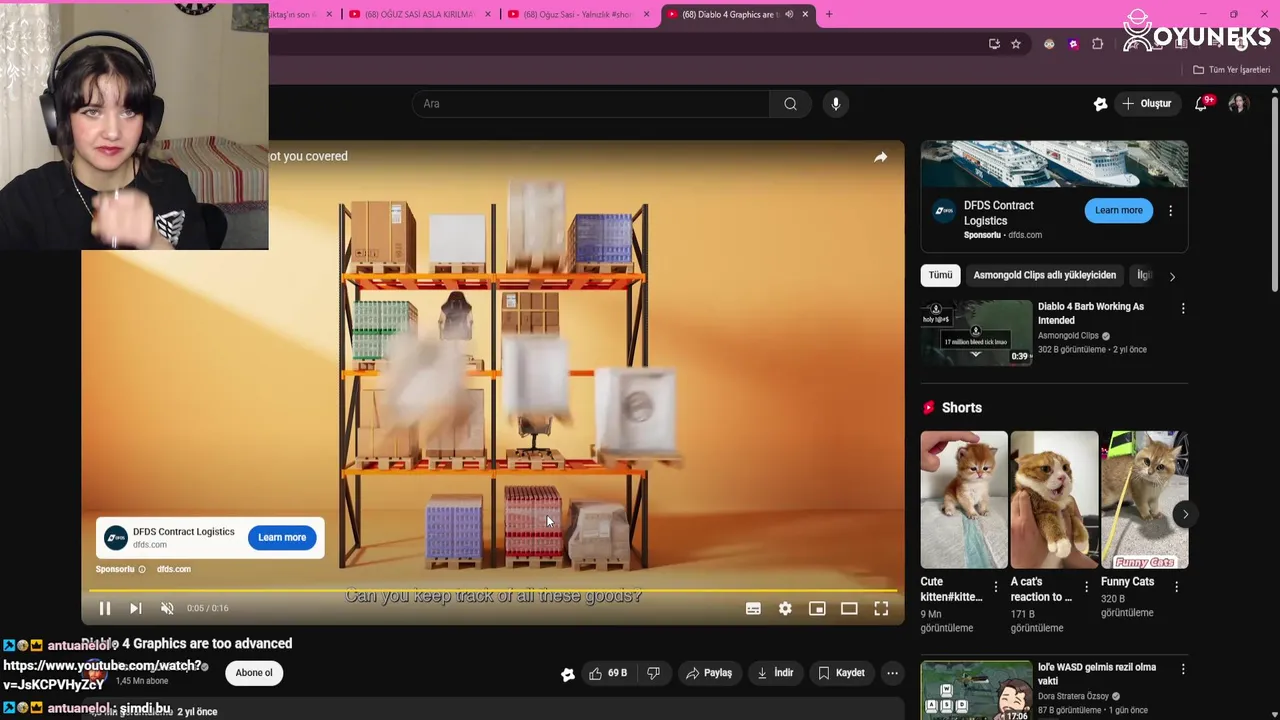1280x720 pixels.
Task: Switch to Oğuz Sasi - Yalnızlık tab
Action: [578, 14]
